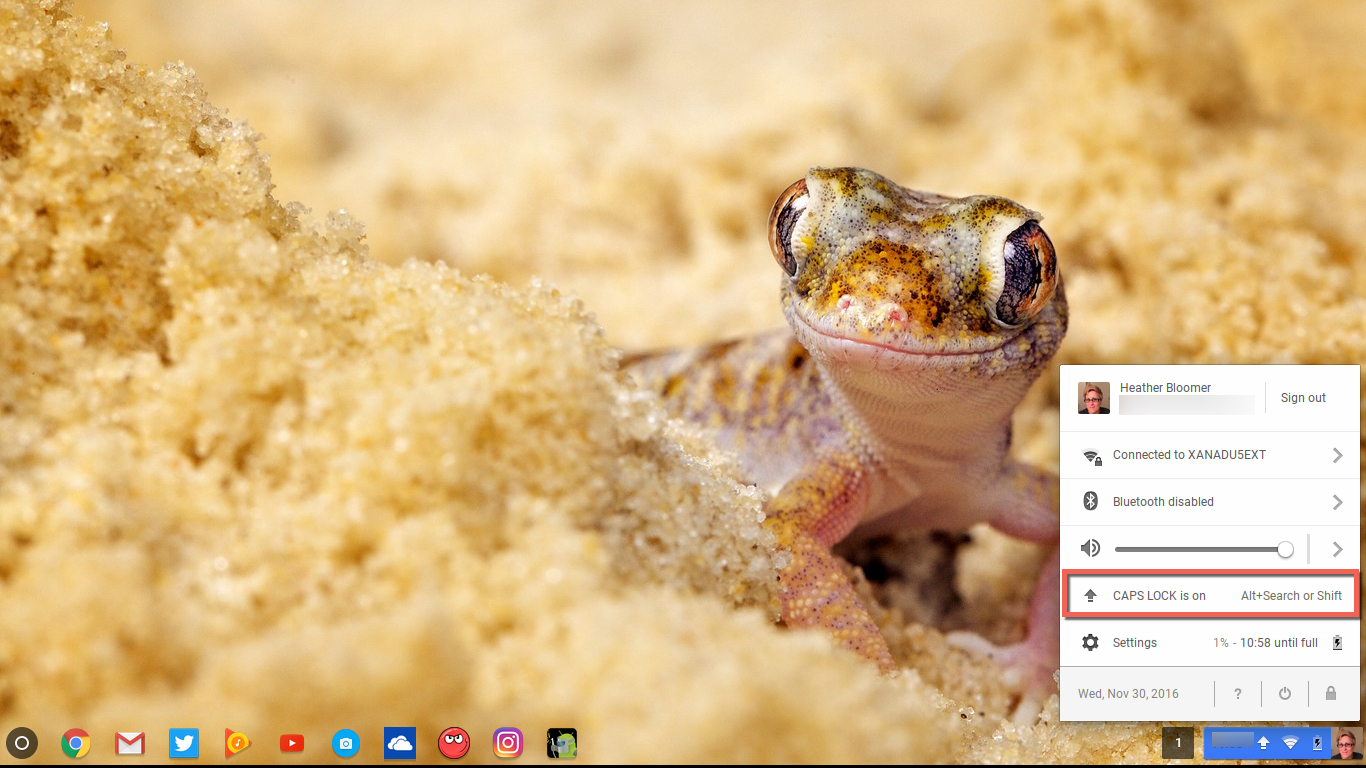Launch Google Play Music from shelf
This screenshot has height=768, width=1366.
click(238, 743)
